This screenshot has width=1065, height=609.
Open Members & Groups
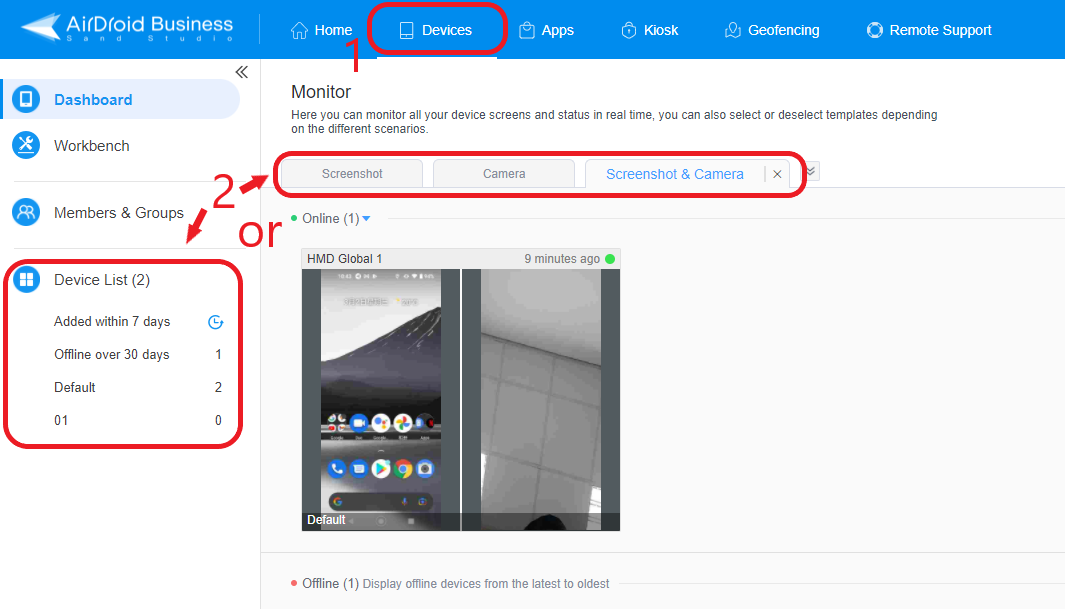121,213
